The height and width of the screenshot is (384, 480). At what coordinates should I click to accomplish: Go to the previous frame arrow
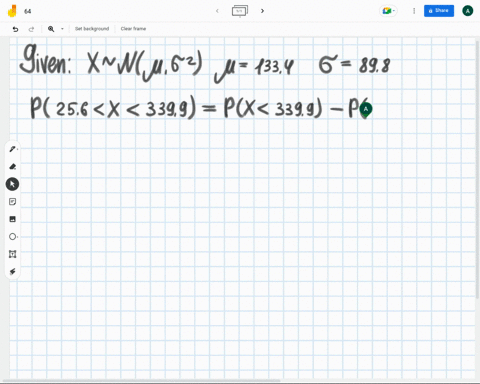click(x=217, y=11)
